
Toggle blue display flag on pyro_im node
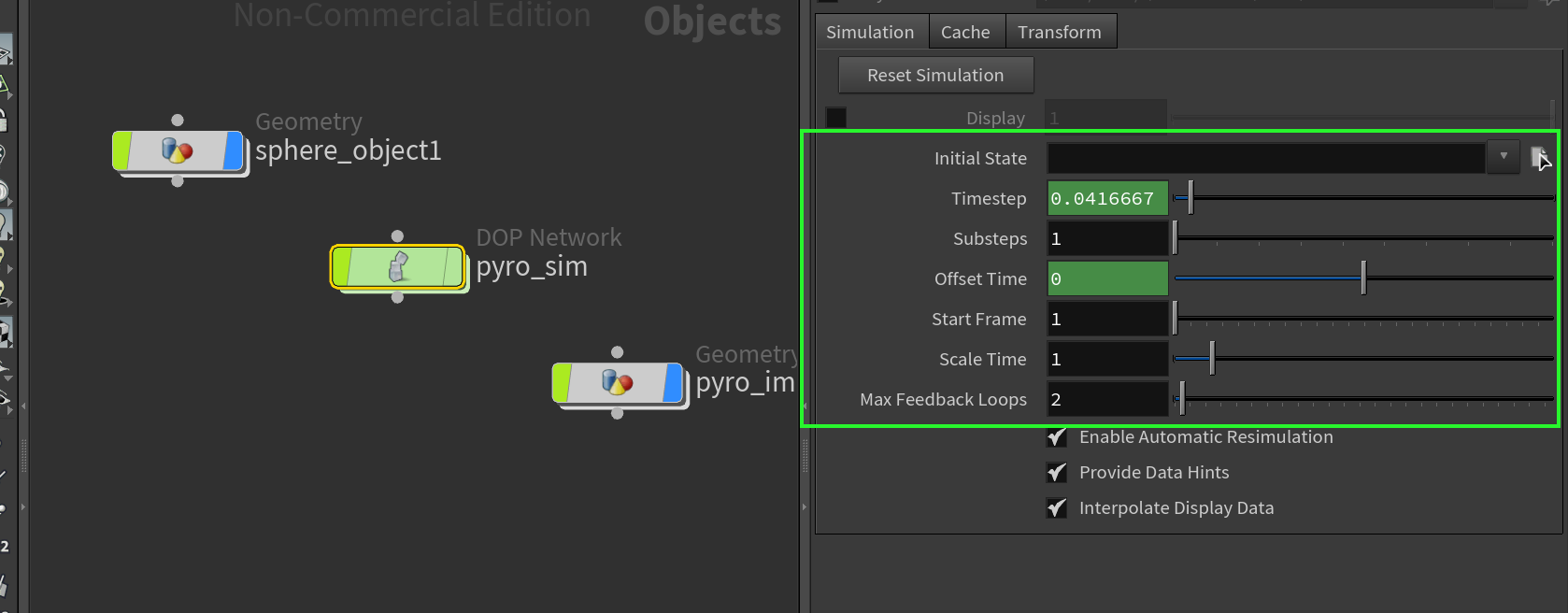coord(673,383)
